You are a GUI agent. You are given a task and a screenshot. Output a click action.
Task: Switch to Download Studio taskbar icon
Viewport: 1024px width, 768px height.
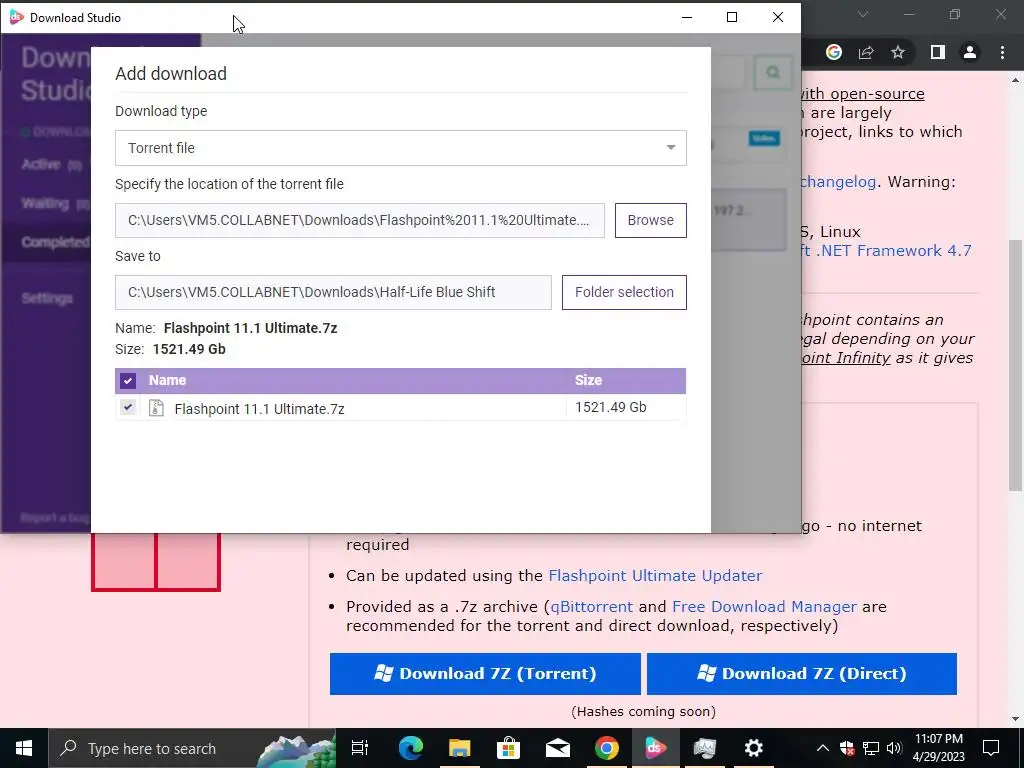tap(656, 748)
